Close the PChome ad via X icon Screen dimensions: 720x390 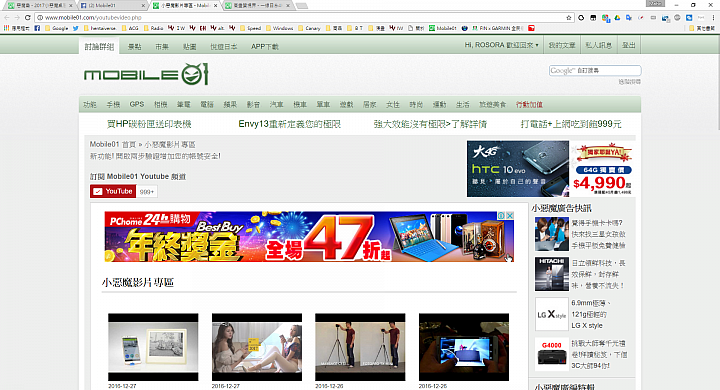point(510,215)
